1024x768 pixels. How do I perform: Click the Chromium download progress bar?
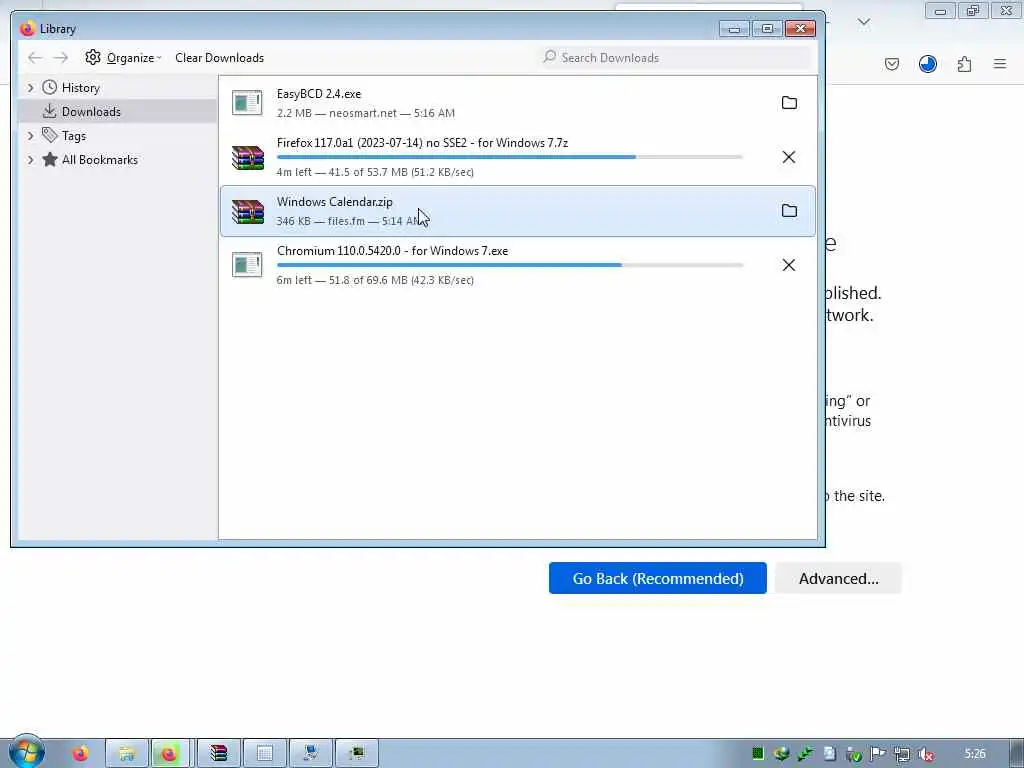(509, 265)
